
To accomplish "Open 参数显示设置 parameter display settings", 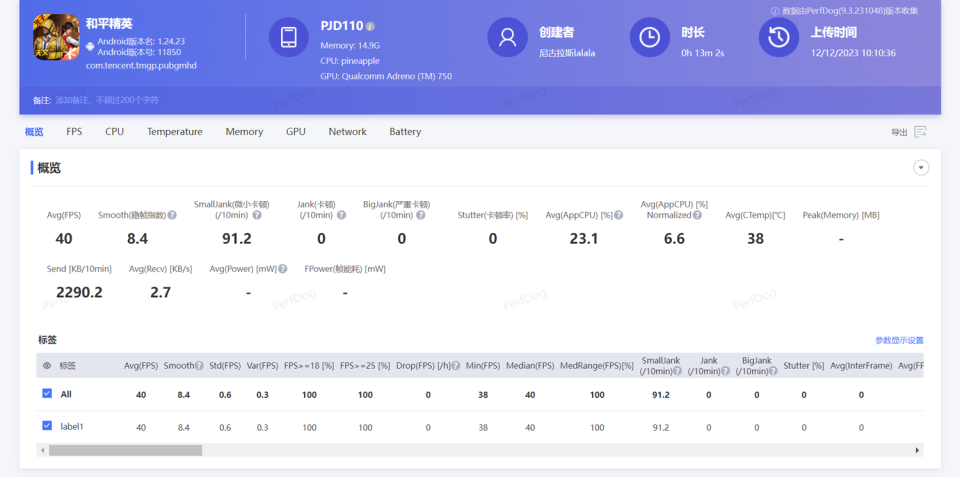I will coord(899,340).
